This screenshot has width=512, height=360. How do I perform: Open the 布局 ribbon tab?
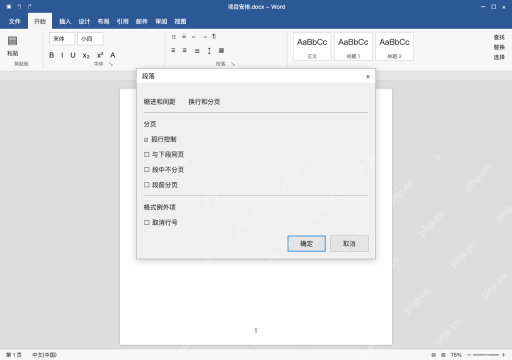pyautogui.click(x=103, y=21)
